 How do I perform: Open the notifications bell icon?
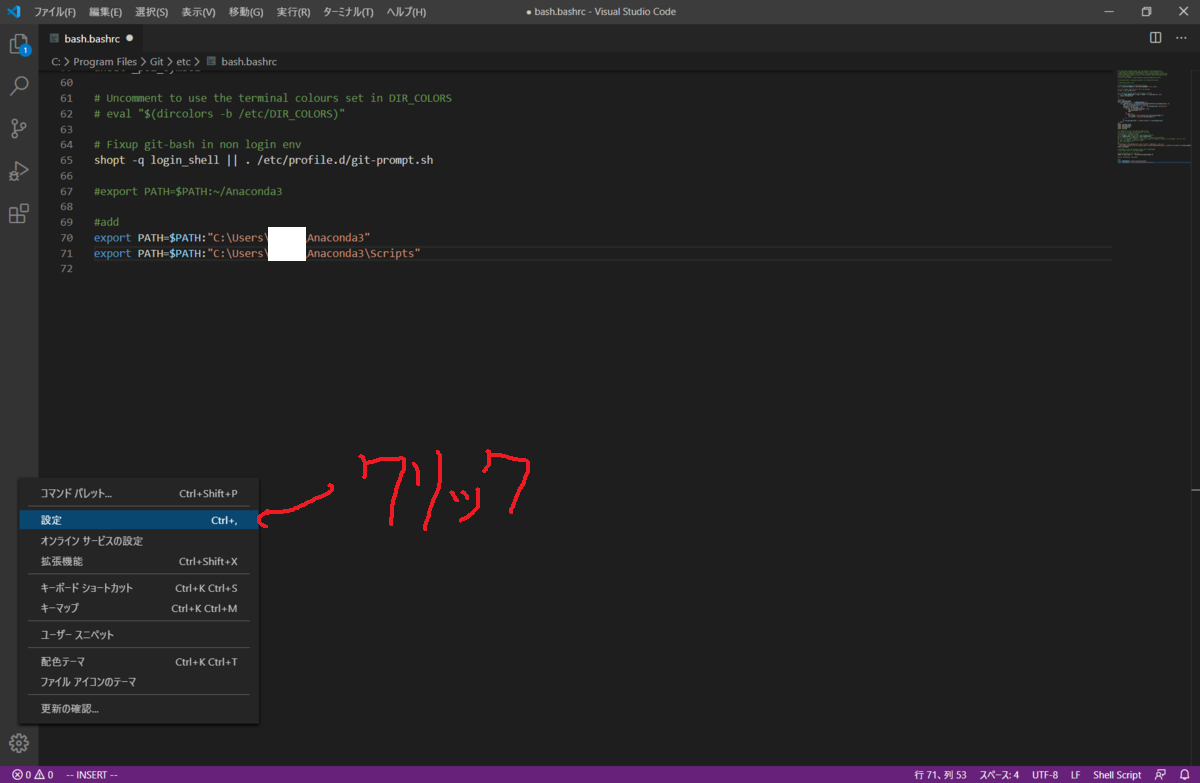point(1184,775)
